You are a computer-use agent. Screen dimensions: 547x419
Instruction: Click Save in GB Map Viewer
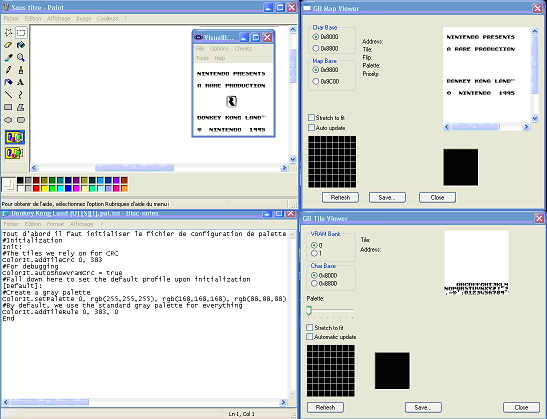(387, 197)
